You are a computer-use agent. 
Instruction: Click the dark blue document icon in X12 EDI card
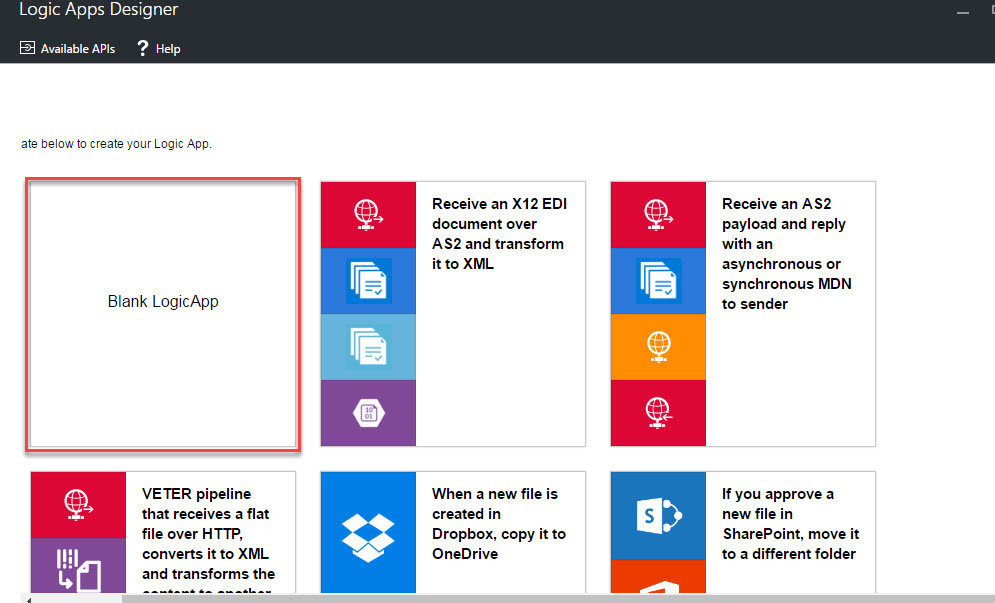(x=368, y=281)
